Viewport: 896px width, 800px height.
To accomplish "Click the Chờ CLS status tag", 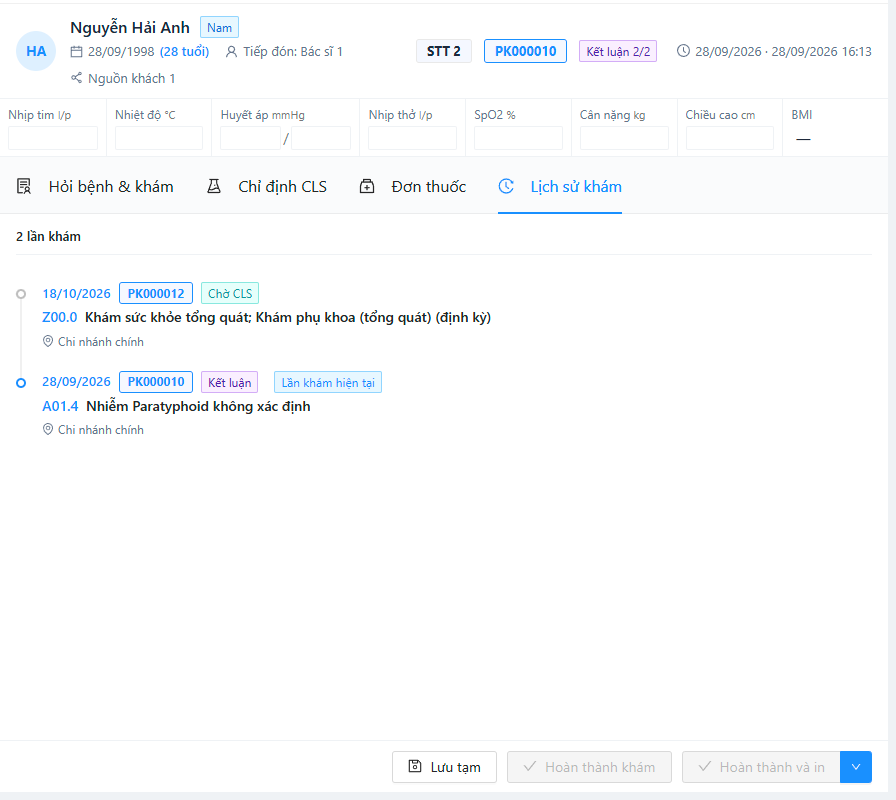I will pos(230,294).
